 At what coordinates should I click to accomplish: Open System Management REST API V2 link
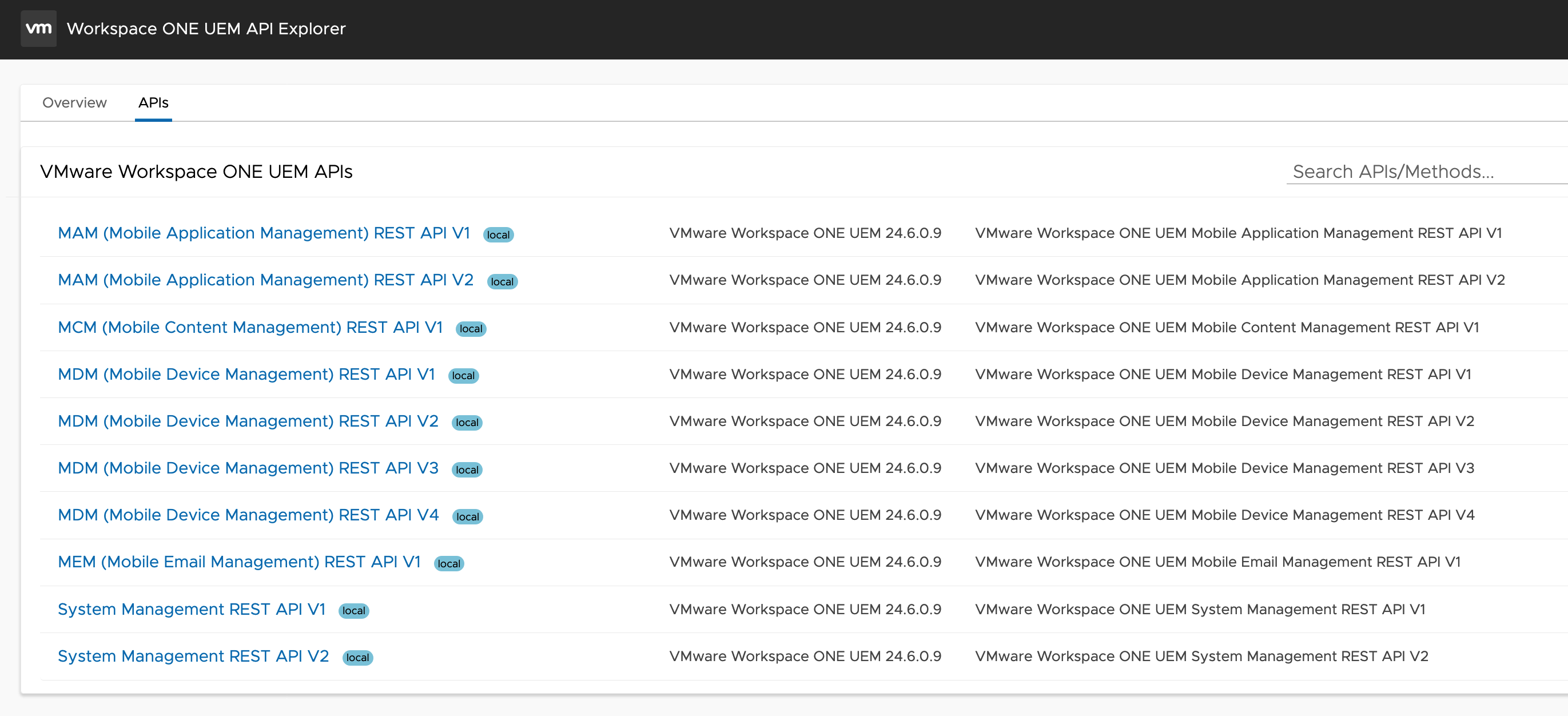click(193, 657)
